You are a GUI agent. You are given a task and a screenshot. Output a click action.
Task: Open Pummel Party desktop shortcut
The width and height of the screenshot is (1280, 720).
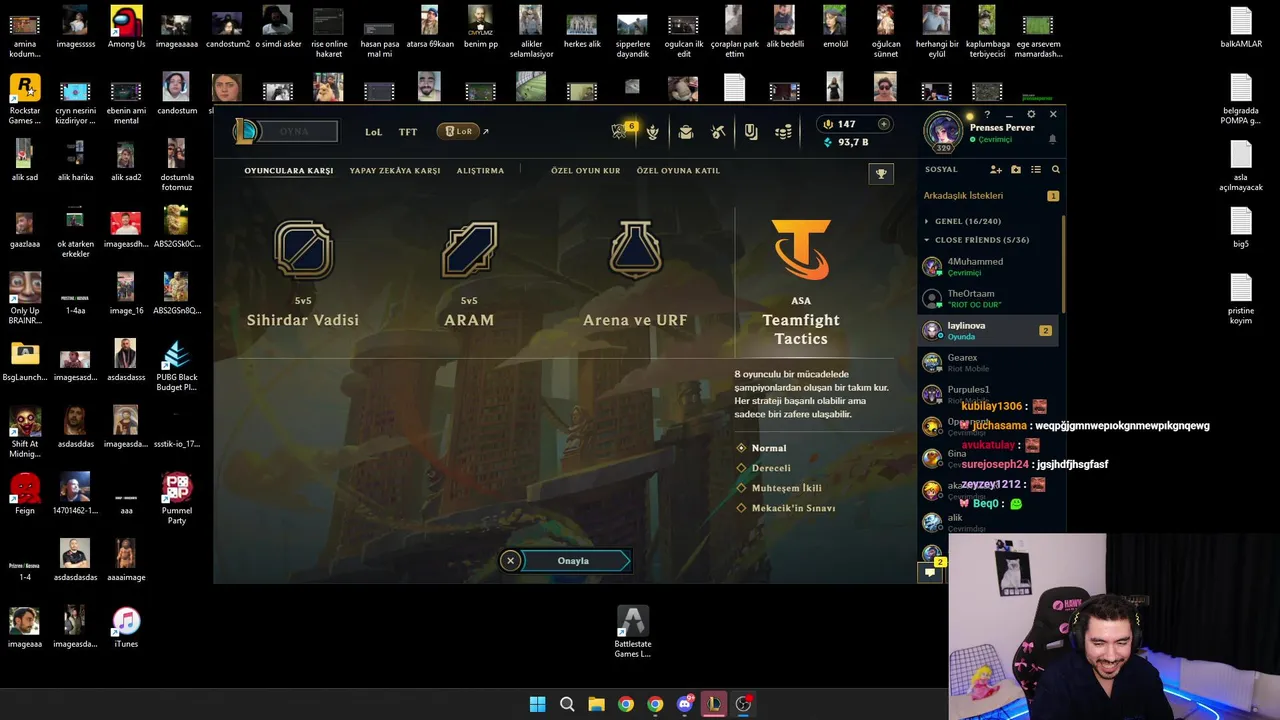[176, 499]
